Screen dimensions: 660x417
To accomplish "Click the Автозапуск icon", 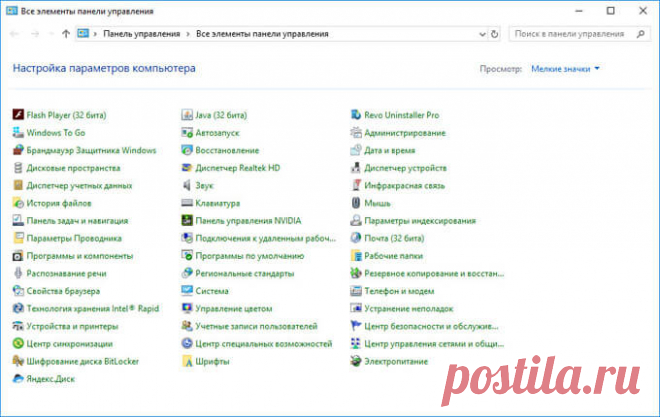I will coord(187,133).
